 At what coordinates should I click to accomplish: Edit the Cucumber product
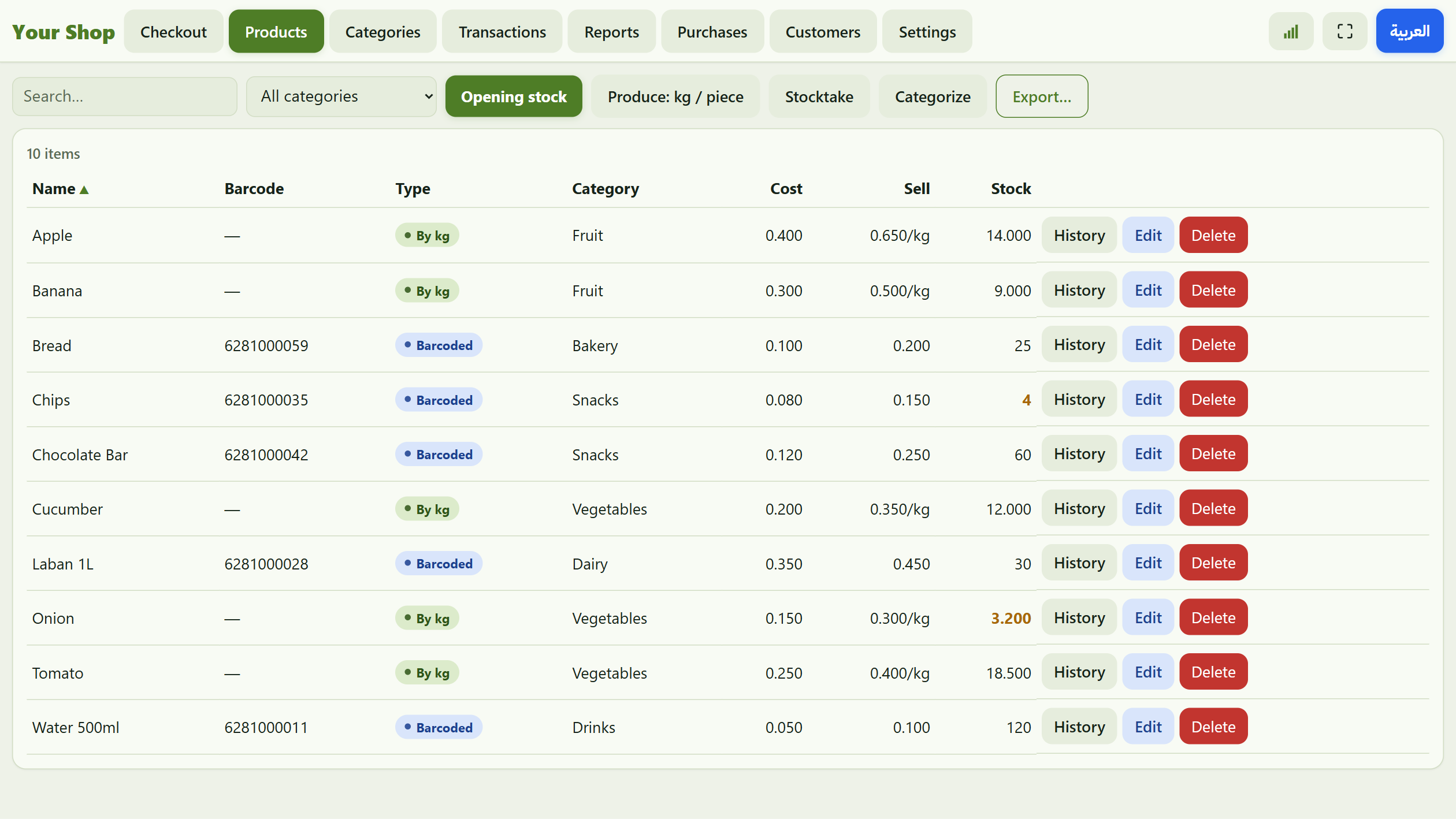1148,508
